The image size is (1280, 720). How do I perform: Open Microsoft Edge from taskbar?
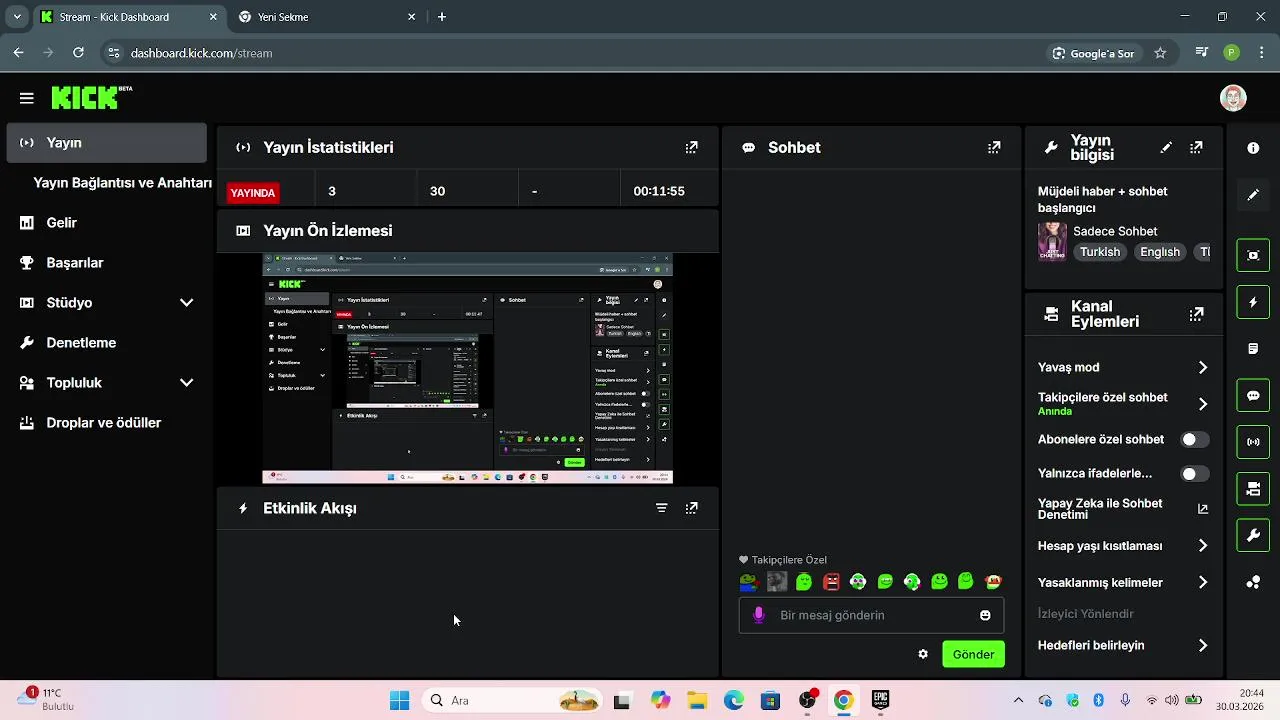click(734, 700)
